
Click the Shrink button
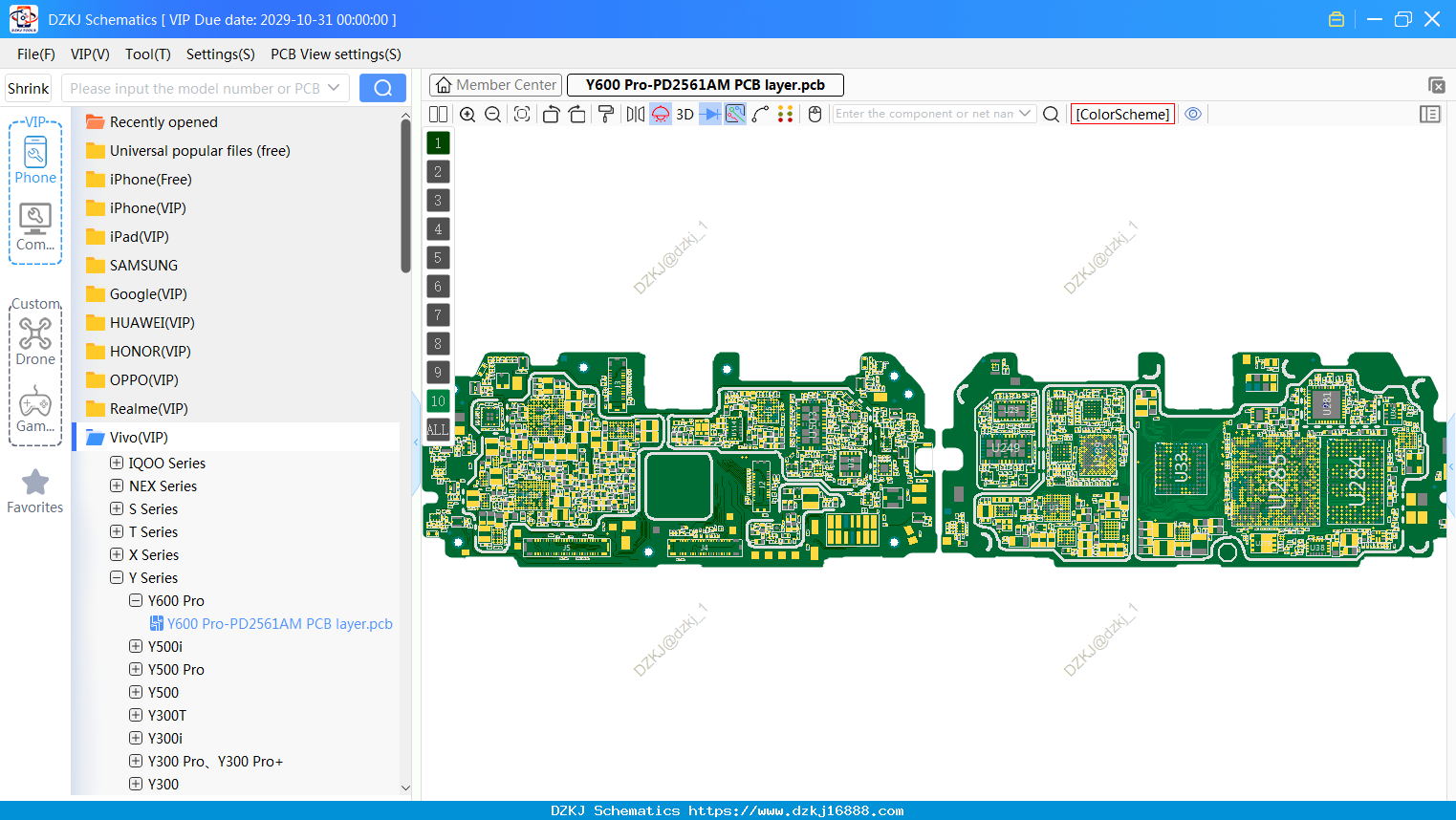click(29, 88)
